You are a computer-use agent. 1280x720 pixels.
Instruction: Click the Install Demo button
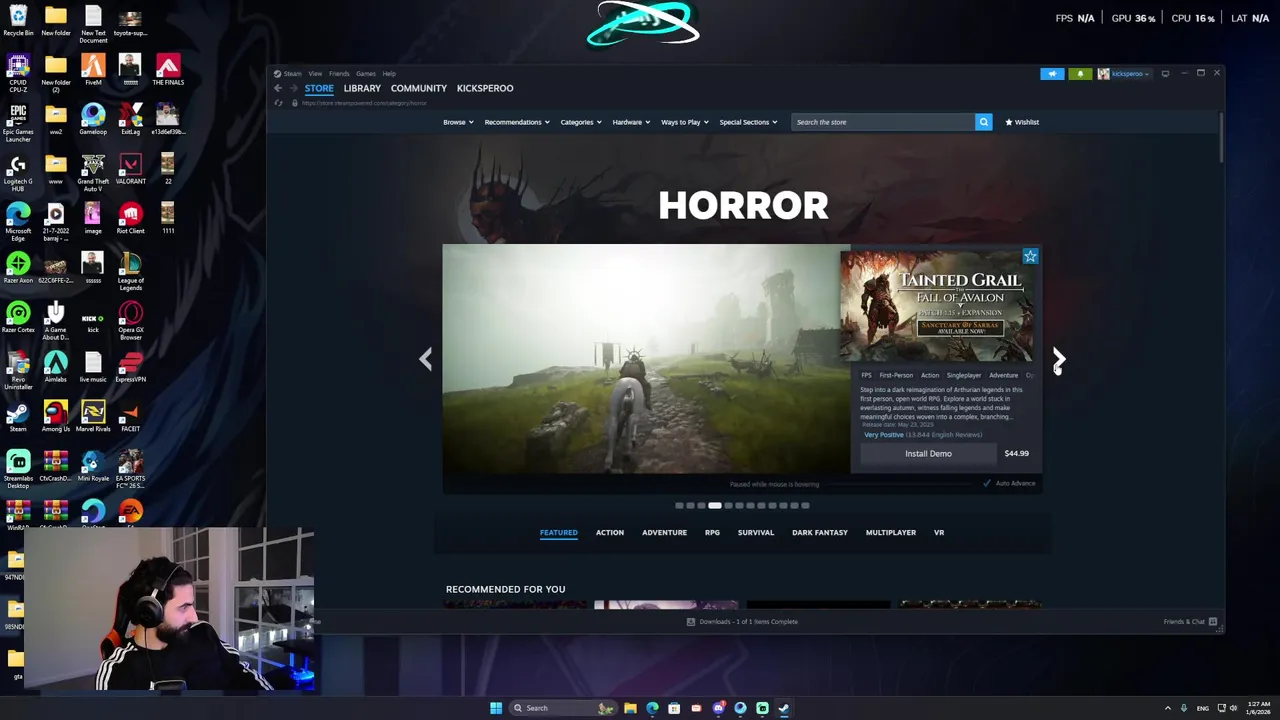click(928, 454)
